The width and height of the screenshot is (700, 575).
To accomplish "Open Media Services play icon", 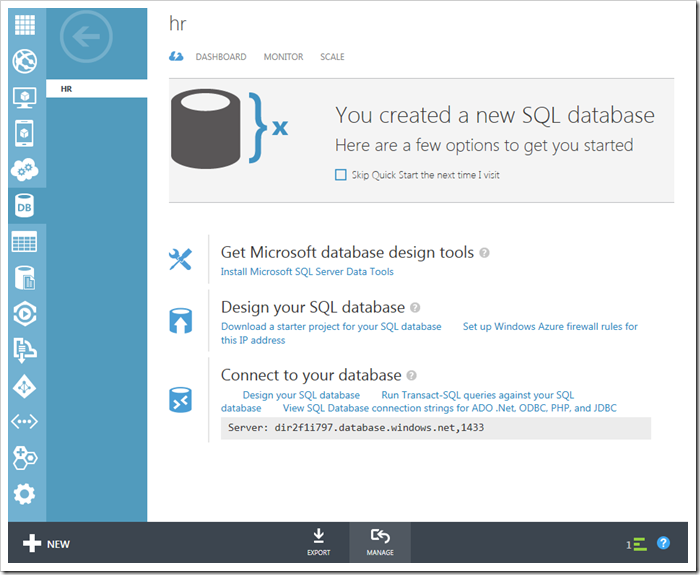I will [x=25, y=314].
